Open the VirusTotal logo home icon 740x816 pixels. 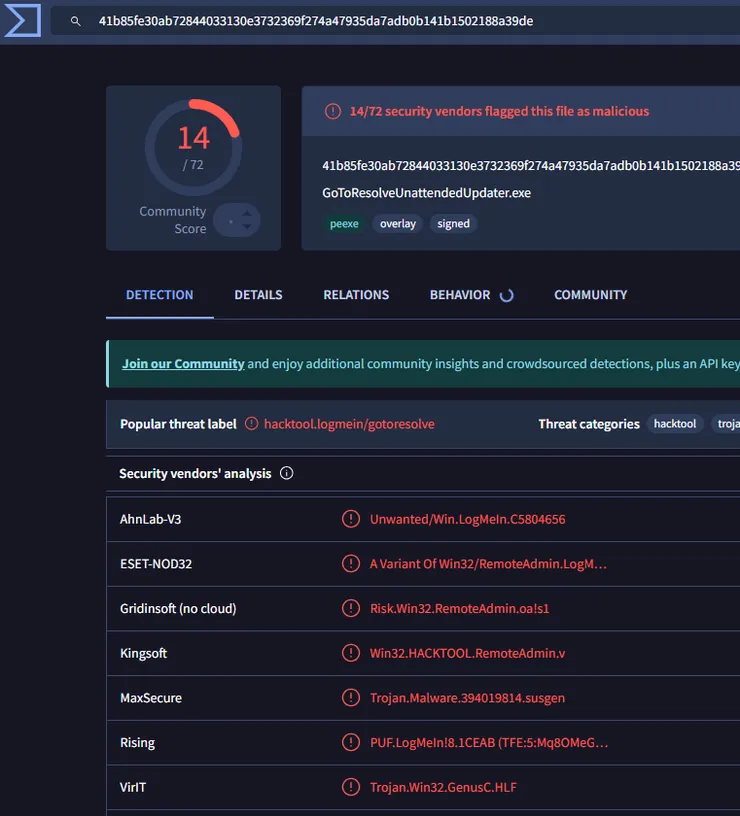click(23, 21)
